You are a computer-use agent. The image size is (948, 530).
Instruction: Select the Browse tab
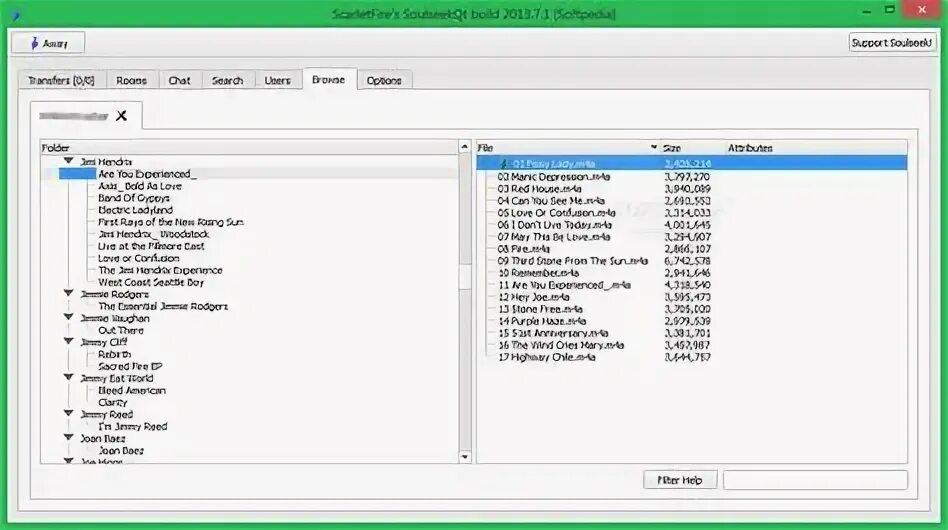(329, 79)
